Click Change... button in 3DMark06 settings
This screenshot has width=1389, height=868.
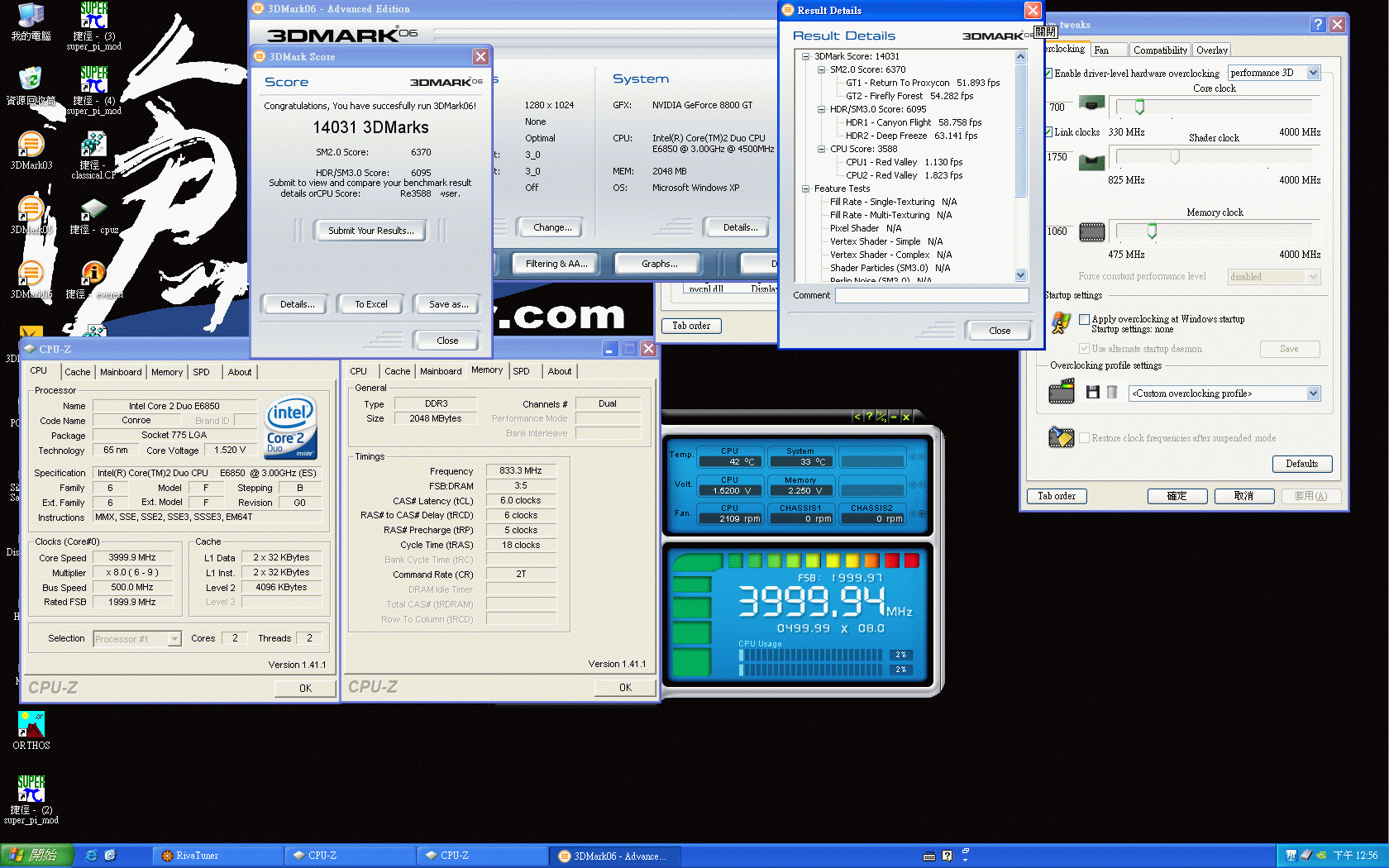click(x=552, y=227)
